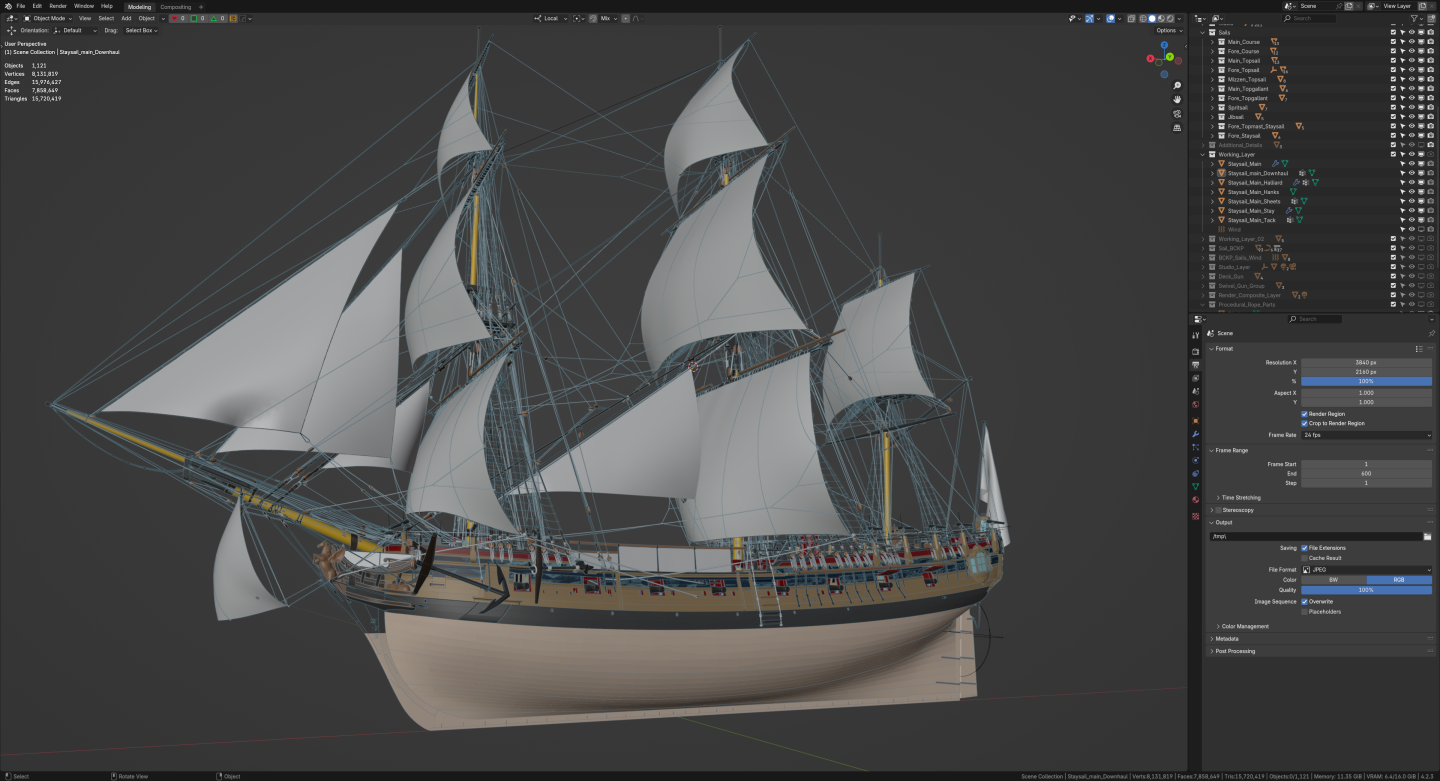The height and width of the screenshot is (781, 1440).
Task: Enable the Placeholders checkbox
Action: 1304,611
